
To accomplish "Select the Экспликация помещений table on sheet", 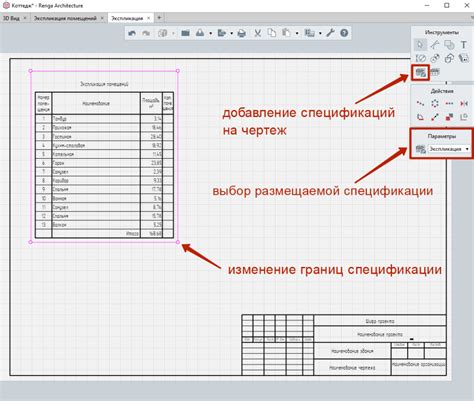I will (104, 156).
